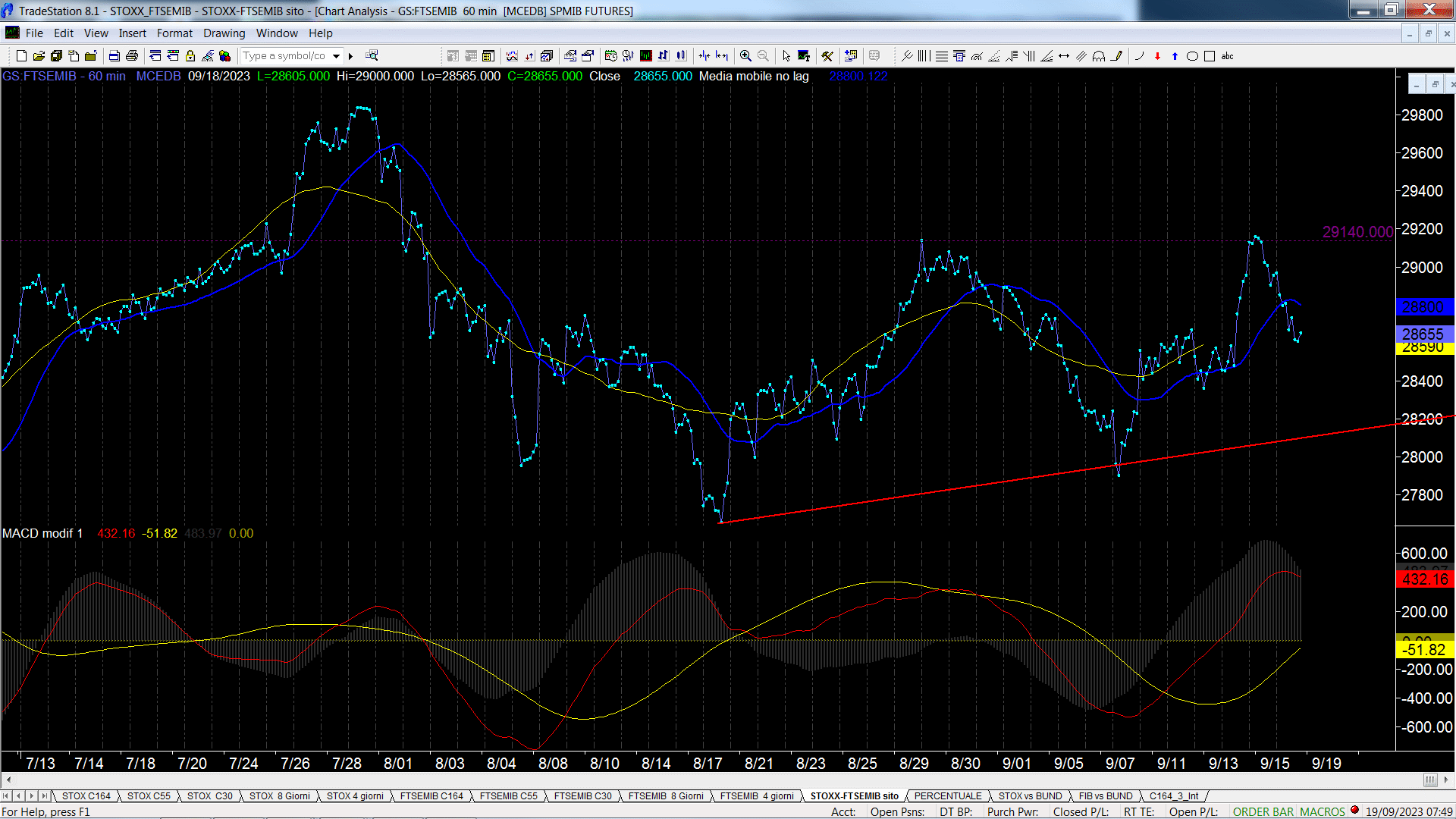
Task: Click the green bar chart style icon
Action: (x=646, y=56)
